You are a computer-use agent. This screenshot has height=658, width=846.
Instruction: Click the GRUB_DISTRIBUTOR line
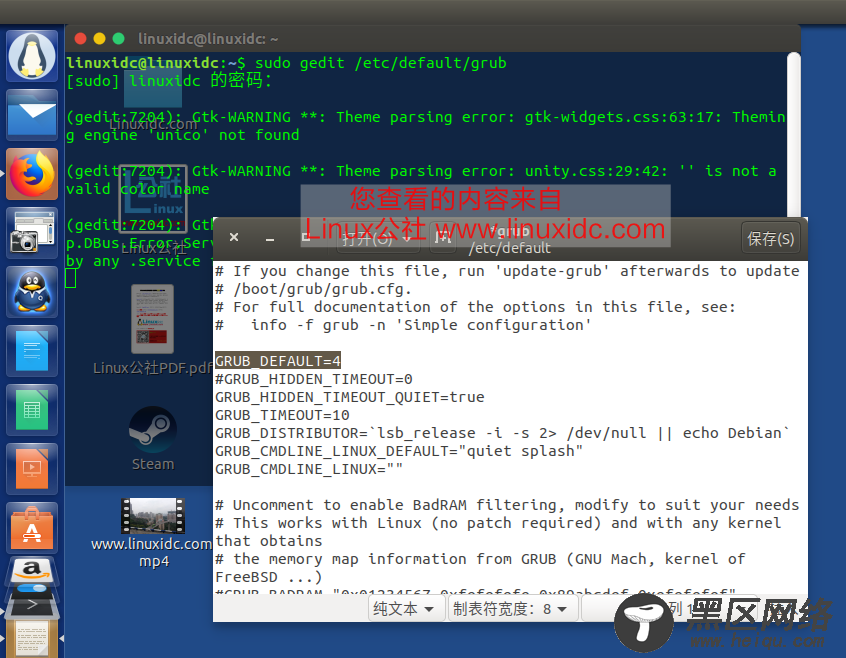click(502, 433)
